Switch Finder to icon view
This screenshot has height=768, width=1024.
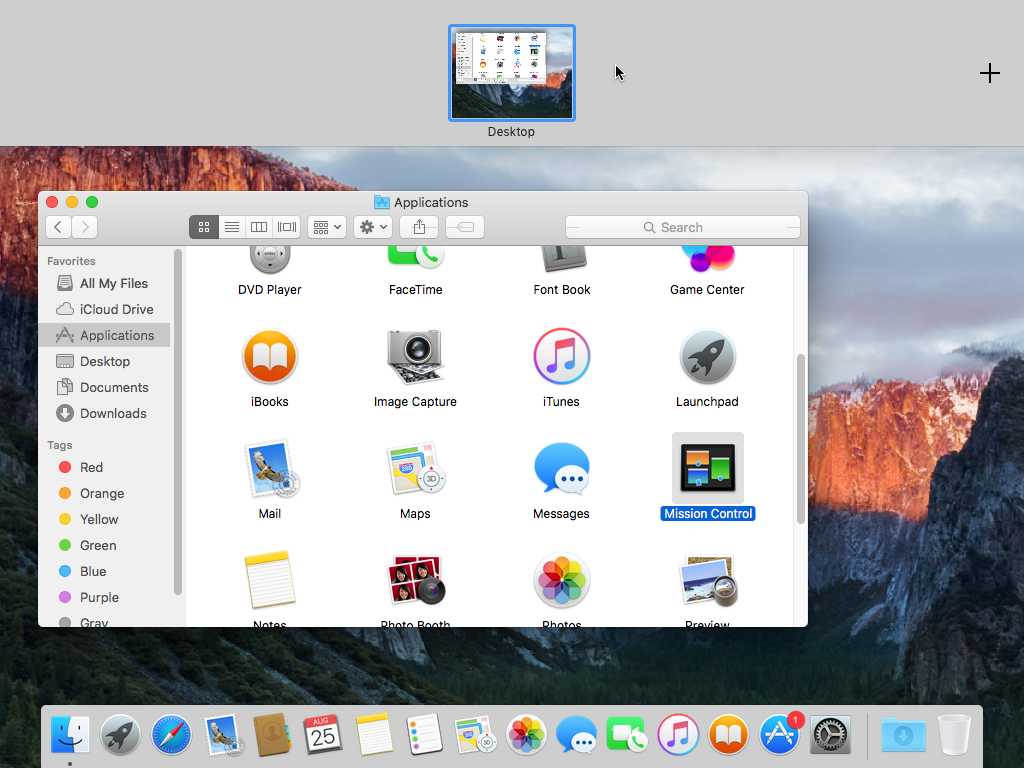pos(204,227)
